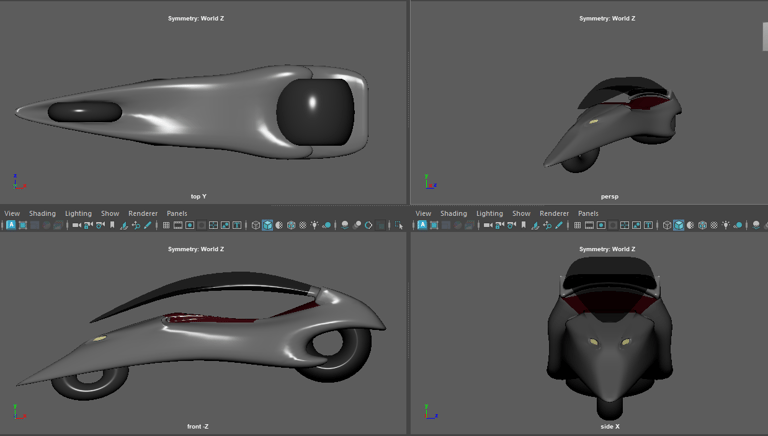Viewport: 768px width, 436px height.
Task: Toggle Grid display in side X panel toolbar
Action: (x=577, y=225)
